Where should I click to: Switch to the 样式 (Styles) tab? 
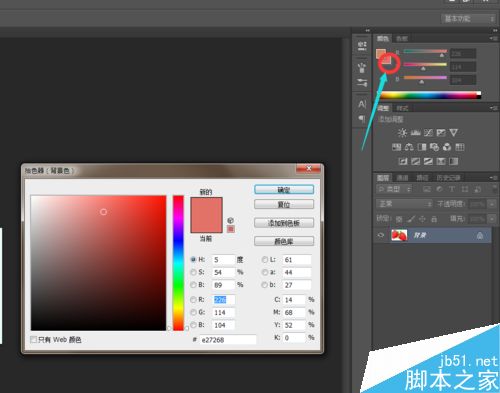402,108
